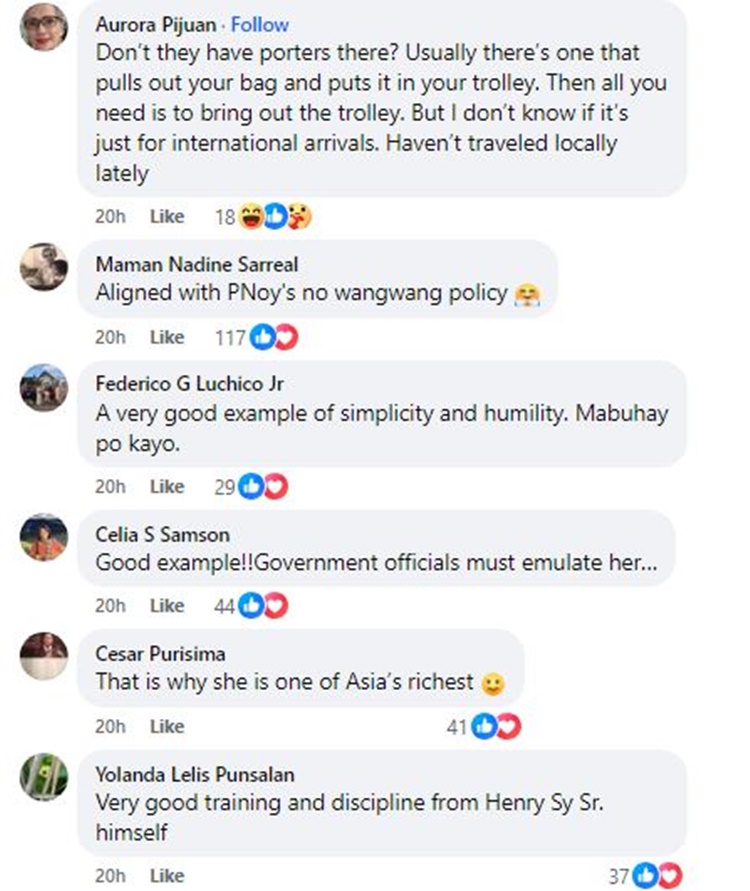Open Aurora Pijuan's profile picture
Image resolution: width=750 pixels, height=891 pixels.
coord(44,27)
